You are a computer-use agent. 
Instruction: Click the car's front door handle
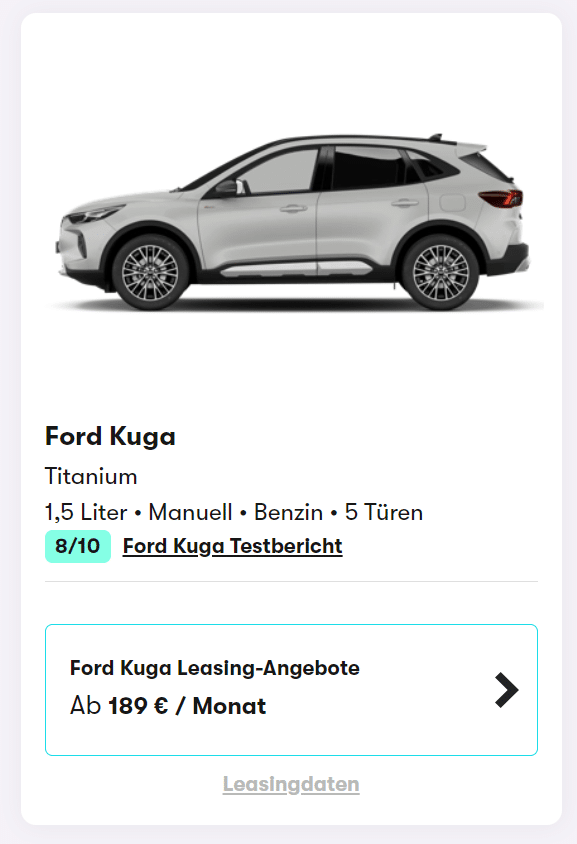[293, 208]
